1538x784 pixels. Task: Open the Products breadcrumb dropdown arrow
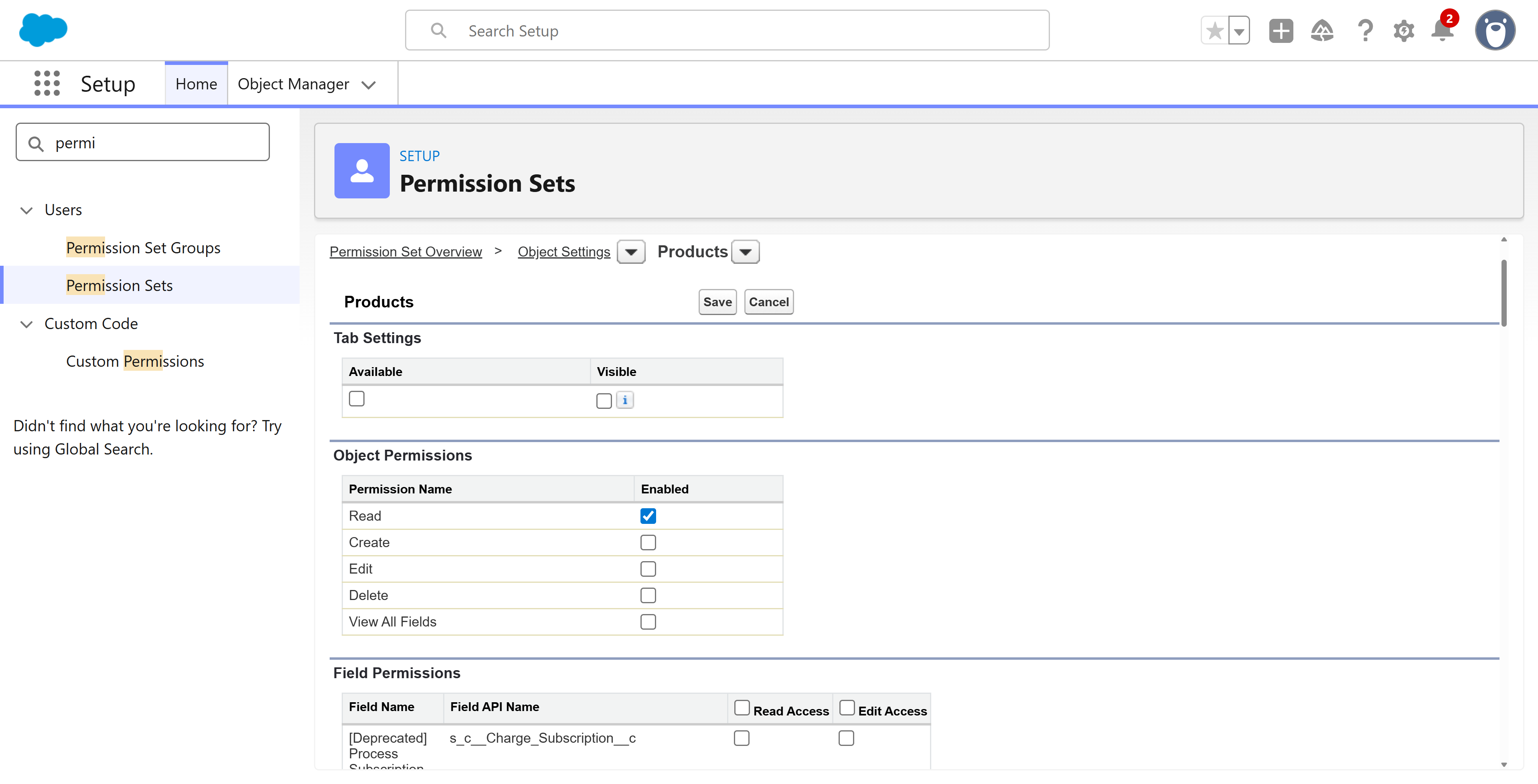tap(744, 251)
